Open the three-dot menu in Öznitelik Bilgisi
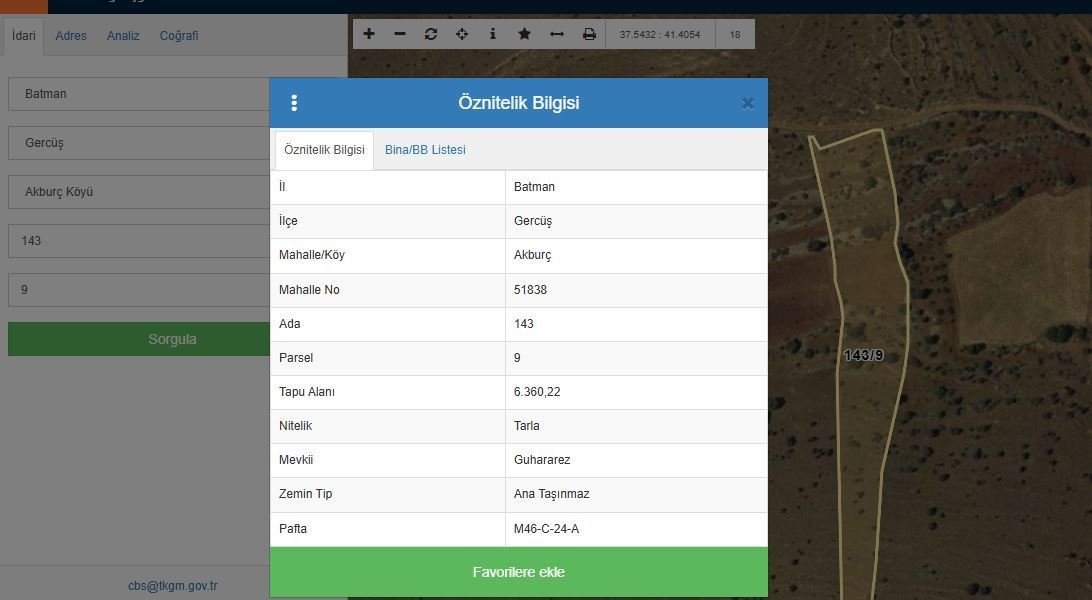1092x600 pixels. tap(294, 103)
